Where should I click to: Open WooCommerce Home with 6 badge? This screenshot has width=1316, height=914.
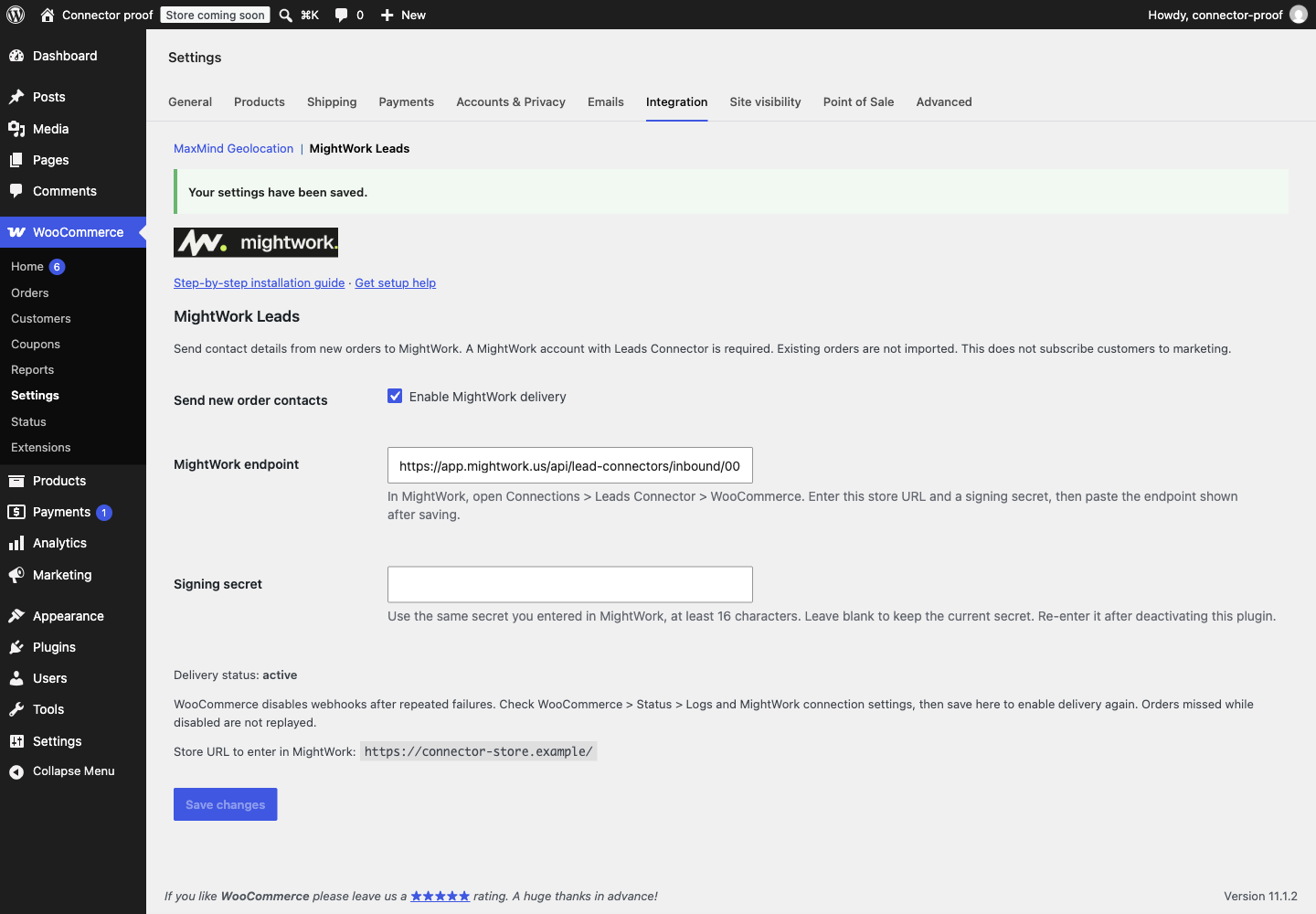37,266
